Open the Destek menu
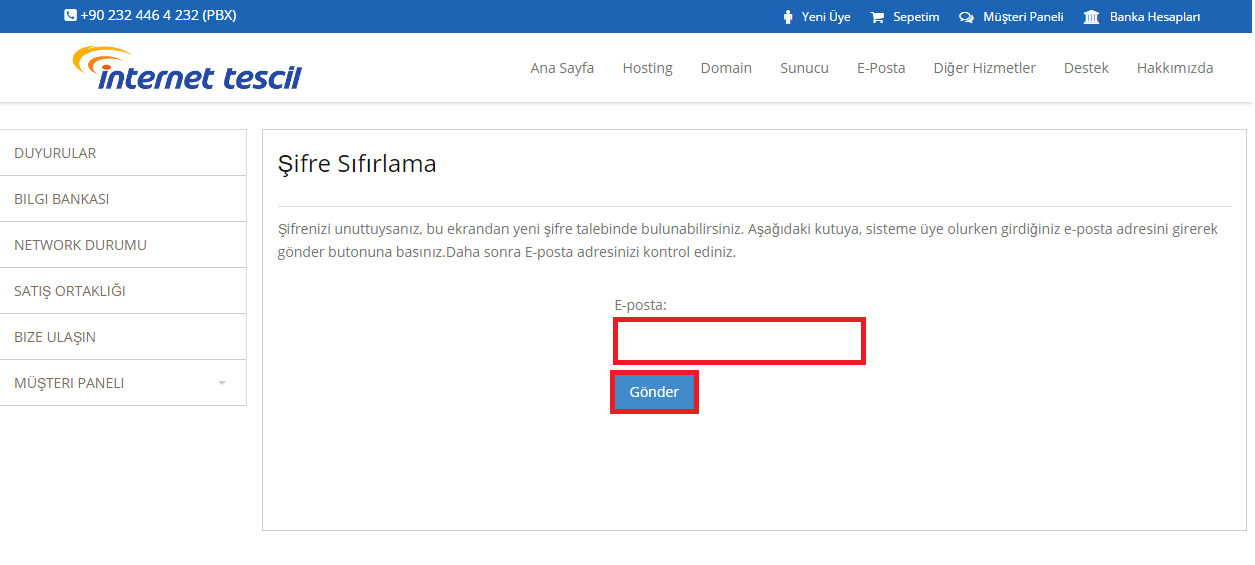The width and height of the screenshot is (1255, 565). tap(1086, 68)
